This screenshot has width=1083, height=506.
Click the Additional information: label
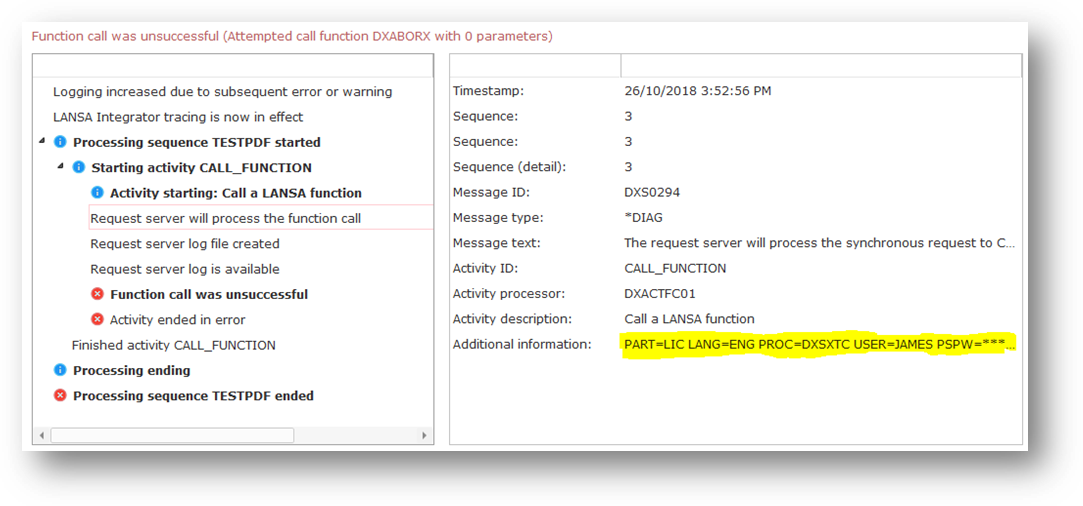(522, 344)
